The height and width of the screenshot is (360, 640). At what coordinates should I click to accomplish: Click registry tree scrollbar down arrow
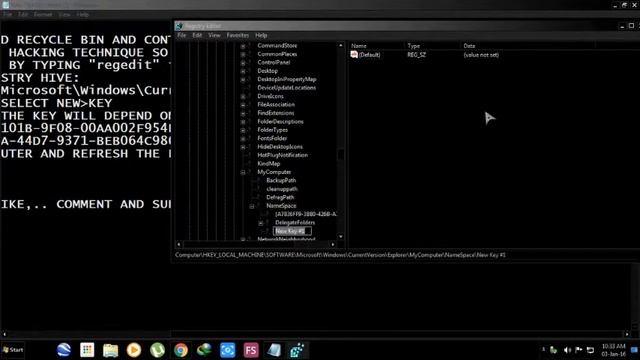[341, 236]
